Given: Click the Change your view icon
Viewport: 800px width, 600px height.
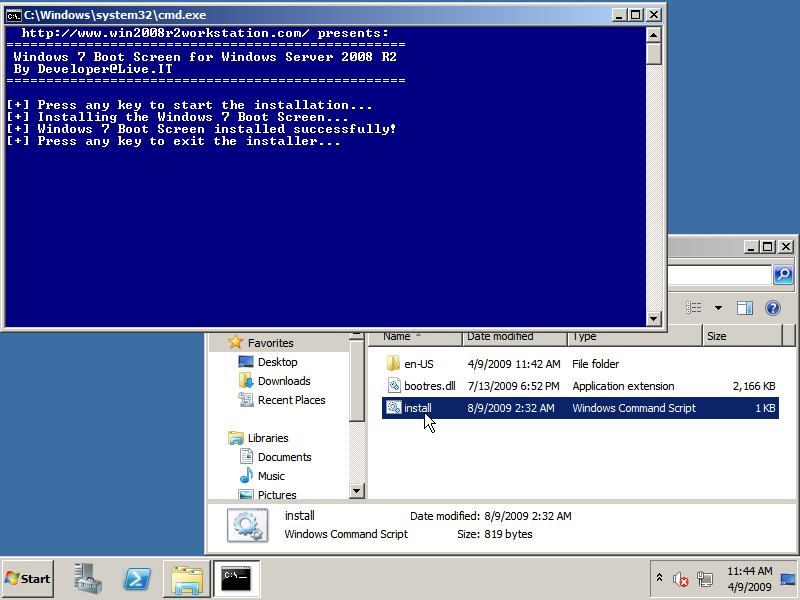Looking at the screenshot, I should click(x=693, y=308).
